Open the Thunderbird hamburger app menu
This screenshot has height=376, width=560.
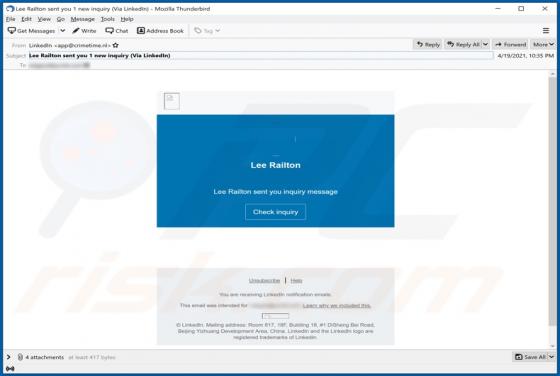coord(546,31)
